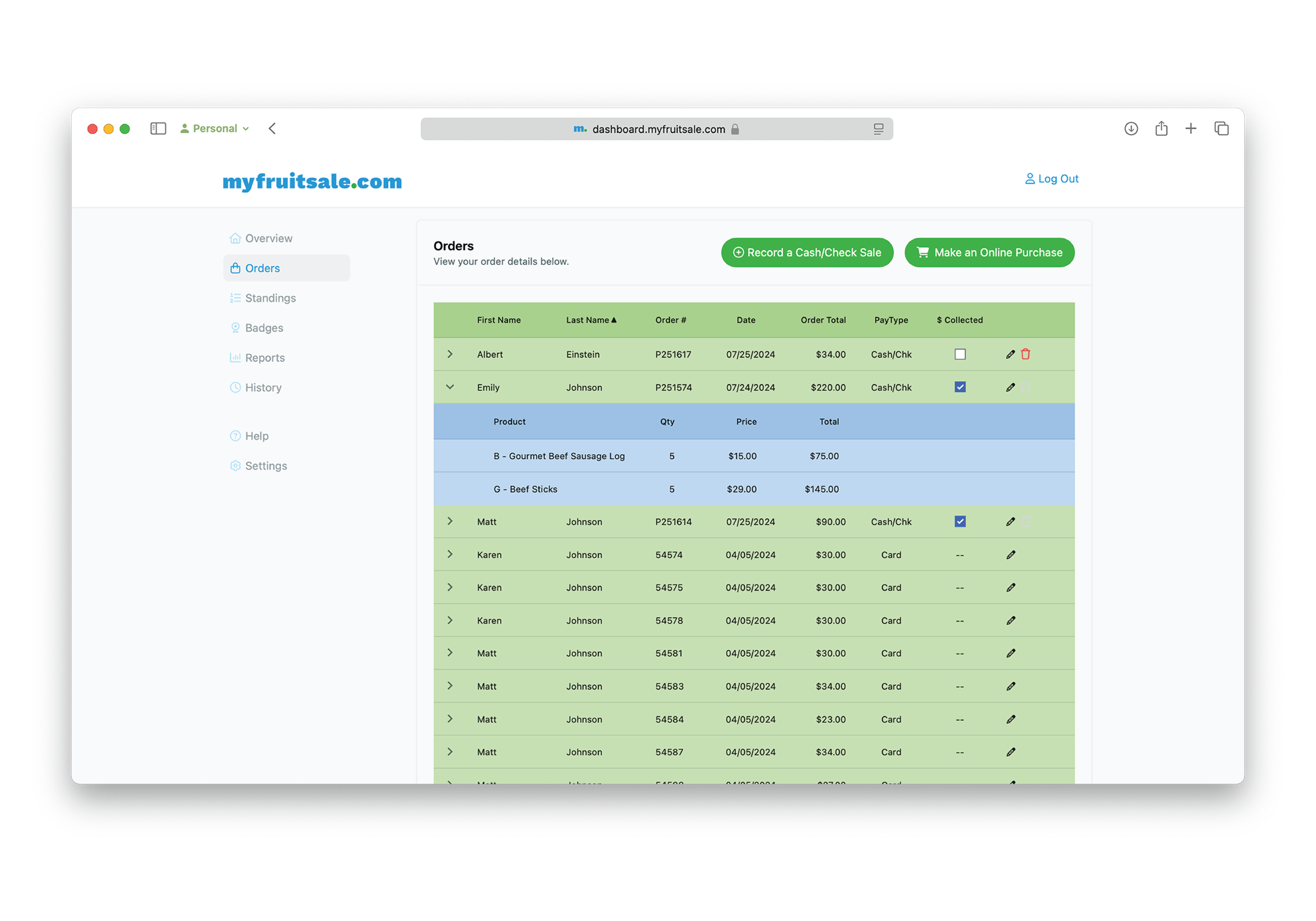Open the Safari downloads icon

tap(1131, 128)
